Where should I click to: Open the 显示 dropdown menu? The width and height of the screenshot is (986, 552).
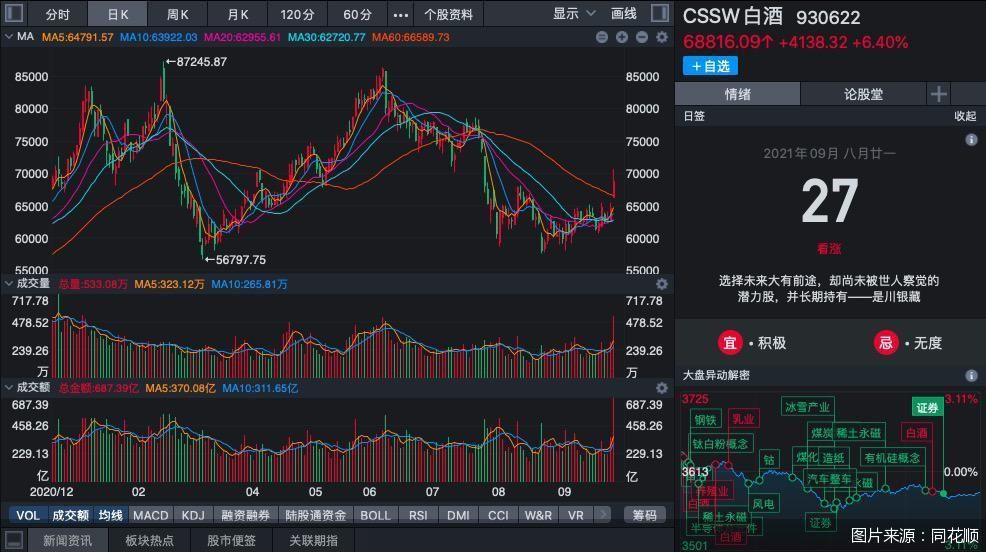573,14
